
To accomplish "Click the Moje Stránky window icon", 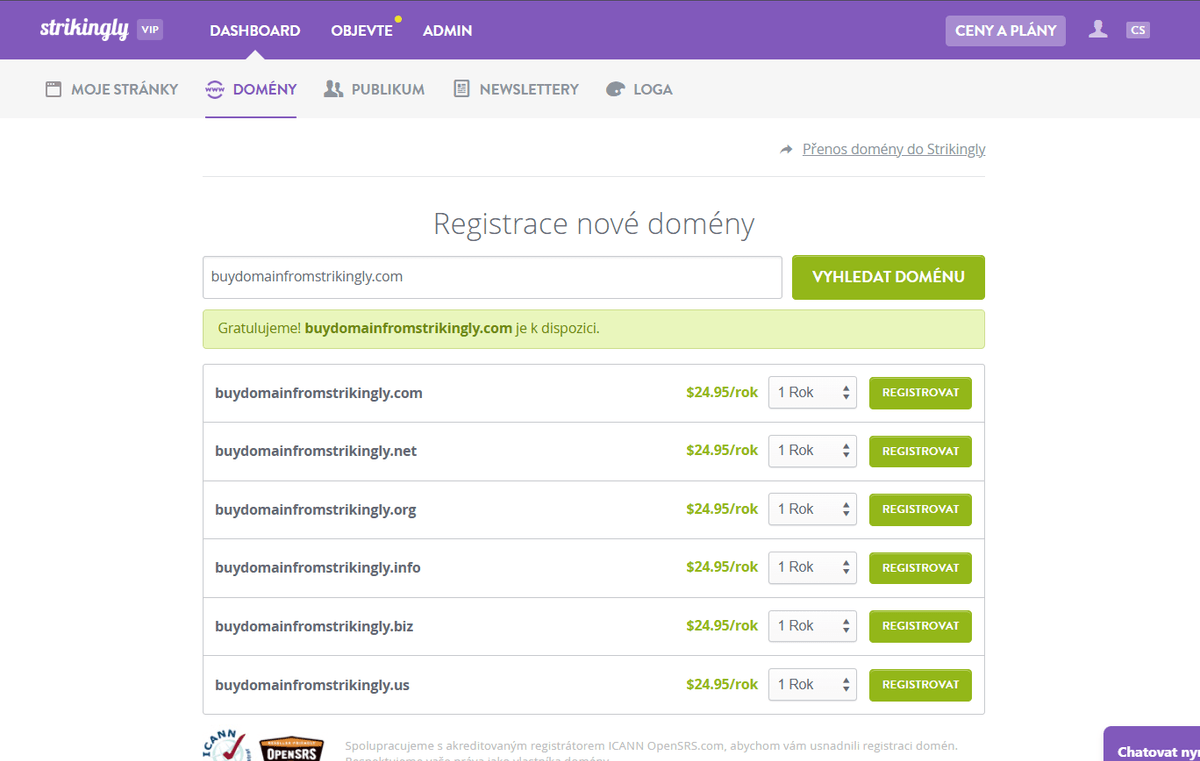I will coord(54,89).
